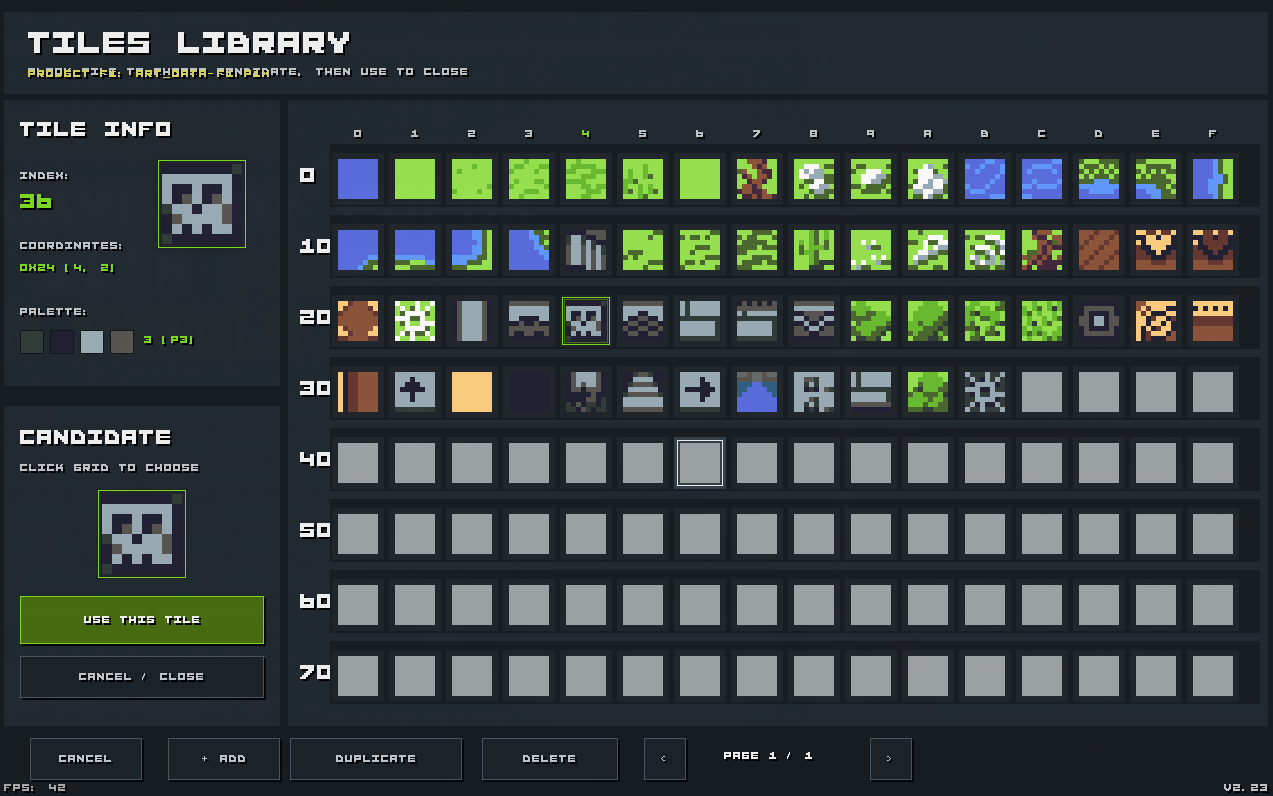Click the Delete button
1273x796 pixels.
(x=550, y=759)
